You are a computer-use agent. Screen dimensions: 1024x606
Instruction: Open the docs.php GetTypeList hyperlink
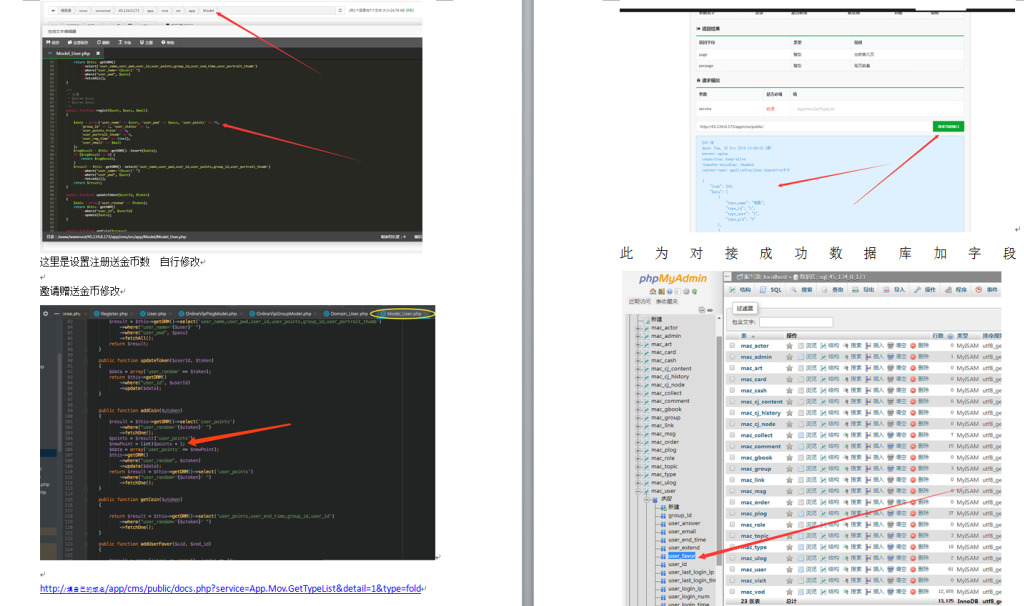[231, 588]
